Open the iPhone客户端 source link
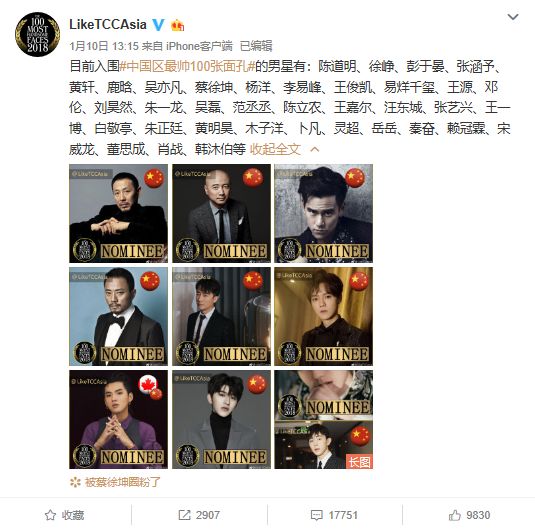535x530 pixels. [199, 46]
